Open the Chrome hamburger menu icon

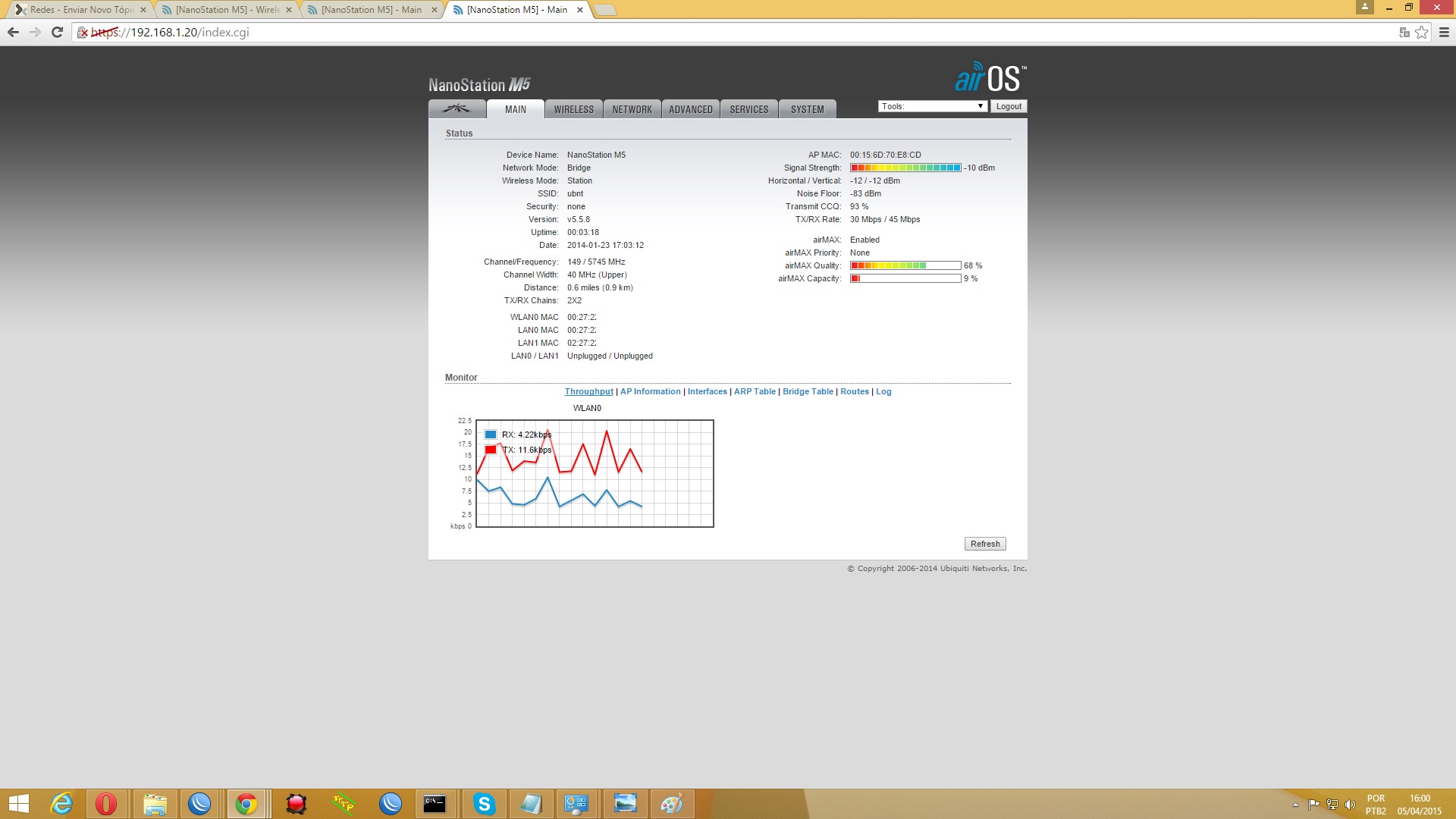[x=1444, y=32]
